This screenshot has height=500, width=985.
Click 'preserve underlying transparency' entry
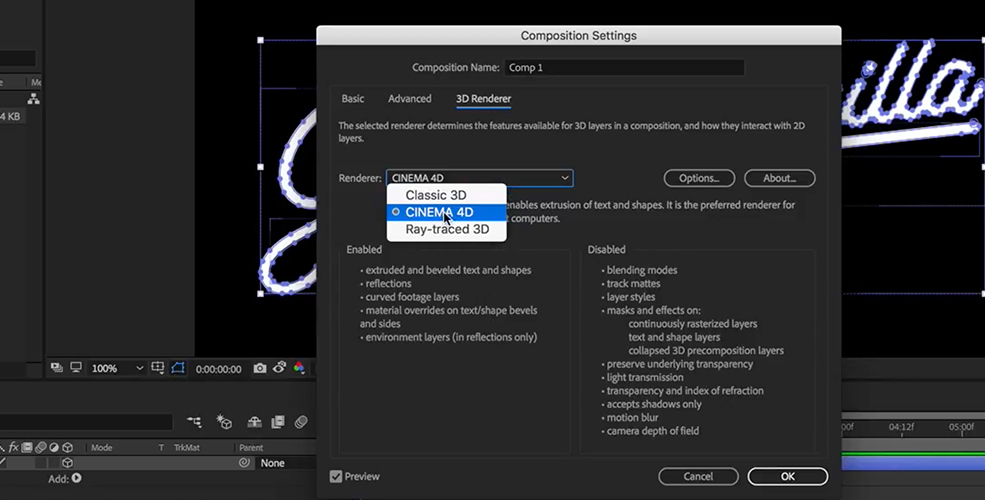point(680,364)
